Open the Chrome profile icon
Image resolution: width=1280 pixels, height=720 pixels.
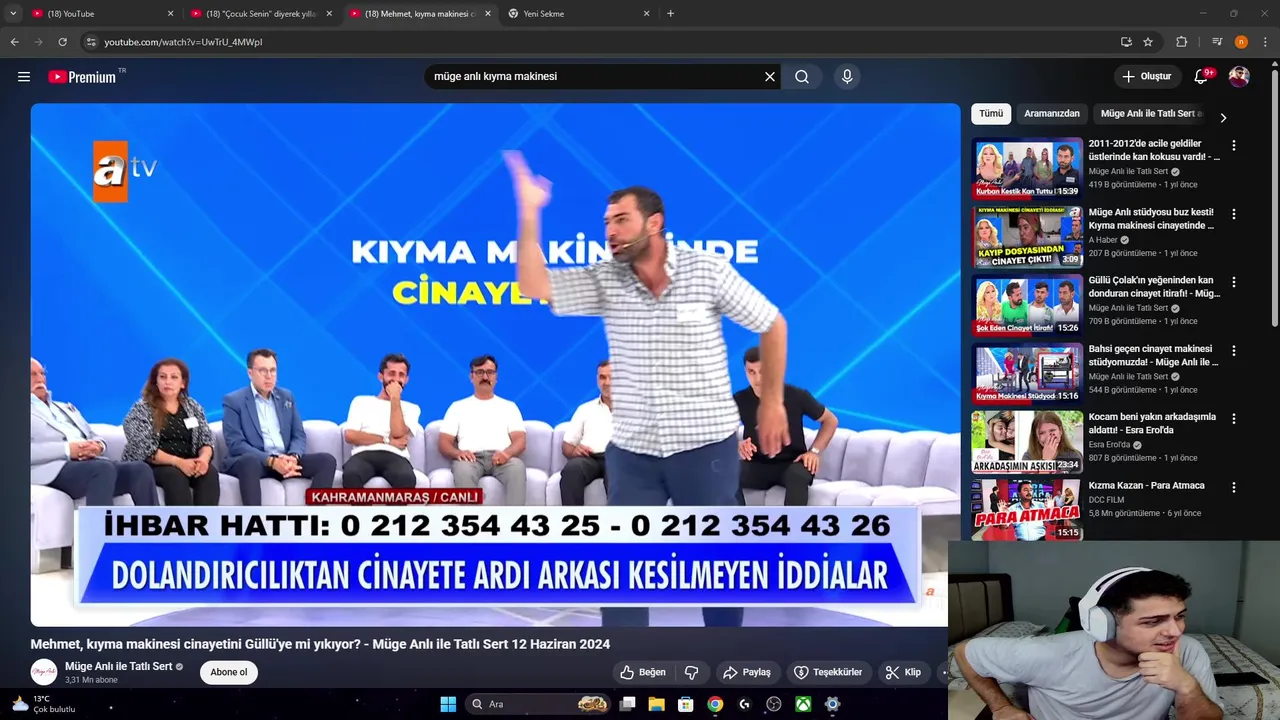click(x=1241, y=42)
